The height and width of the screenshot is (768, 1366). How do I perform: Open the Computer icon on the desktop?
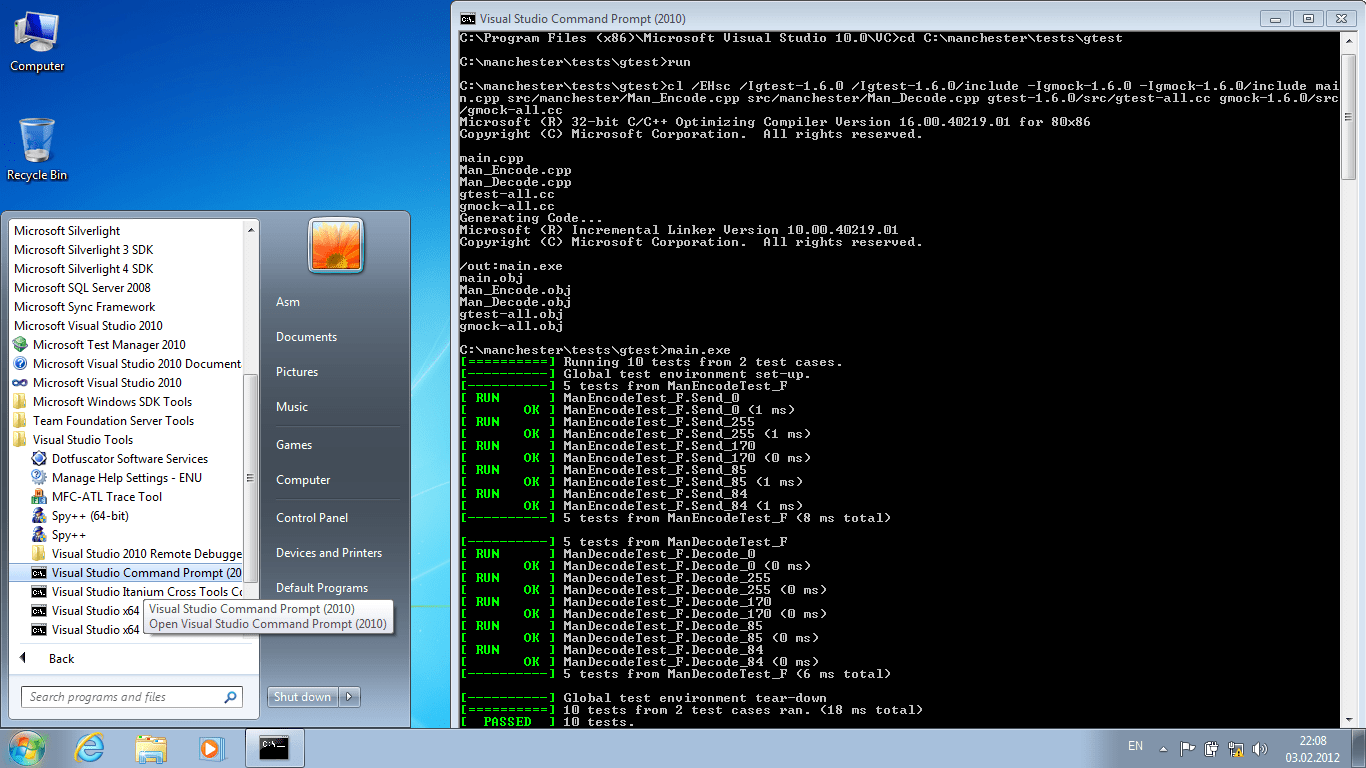click(37, 42)
